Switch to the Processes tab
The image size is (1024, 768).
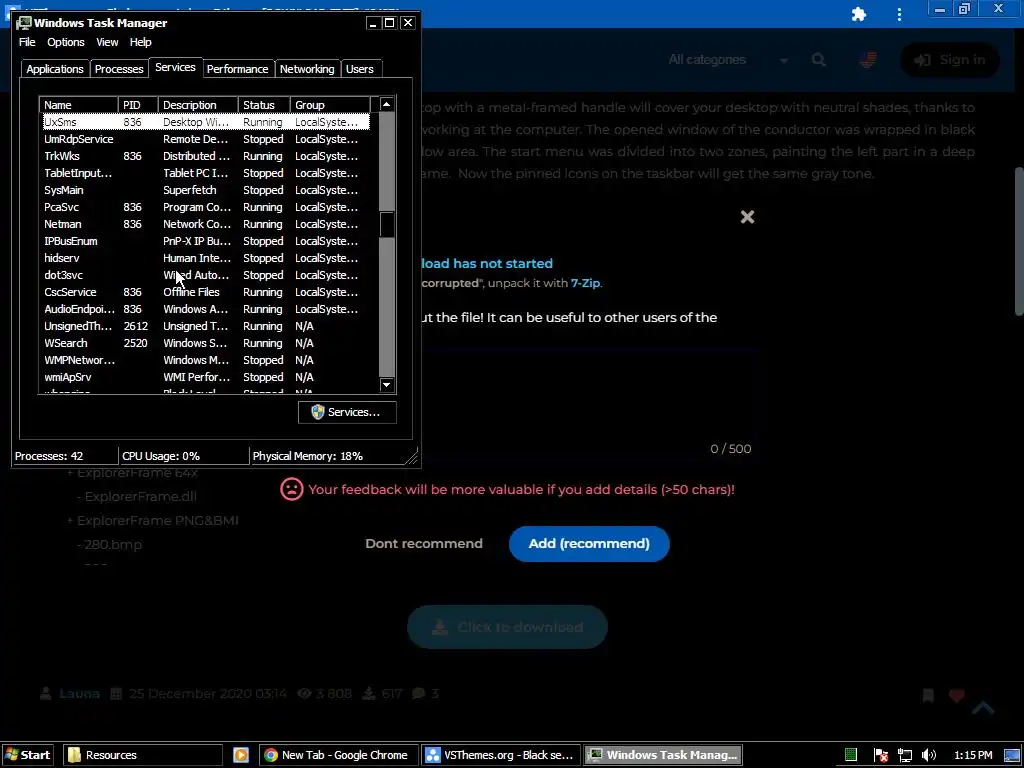(119, 69)
